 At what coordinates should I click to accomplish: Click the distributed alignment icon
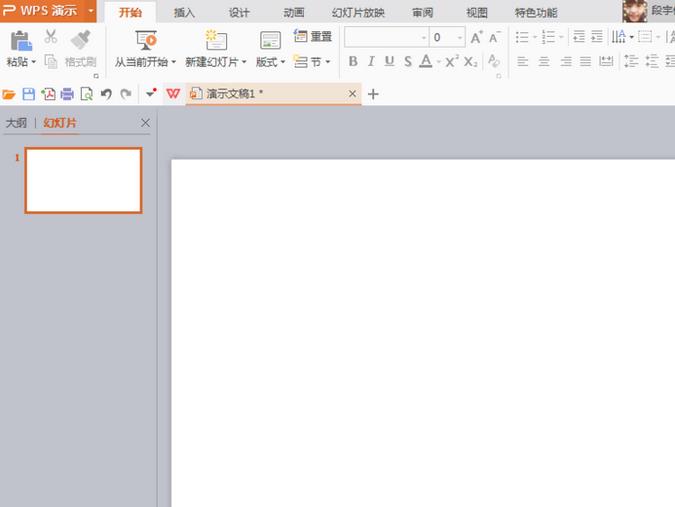tap(606, 62)
